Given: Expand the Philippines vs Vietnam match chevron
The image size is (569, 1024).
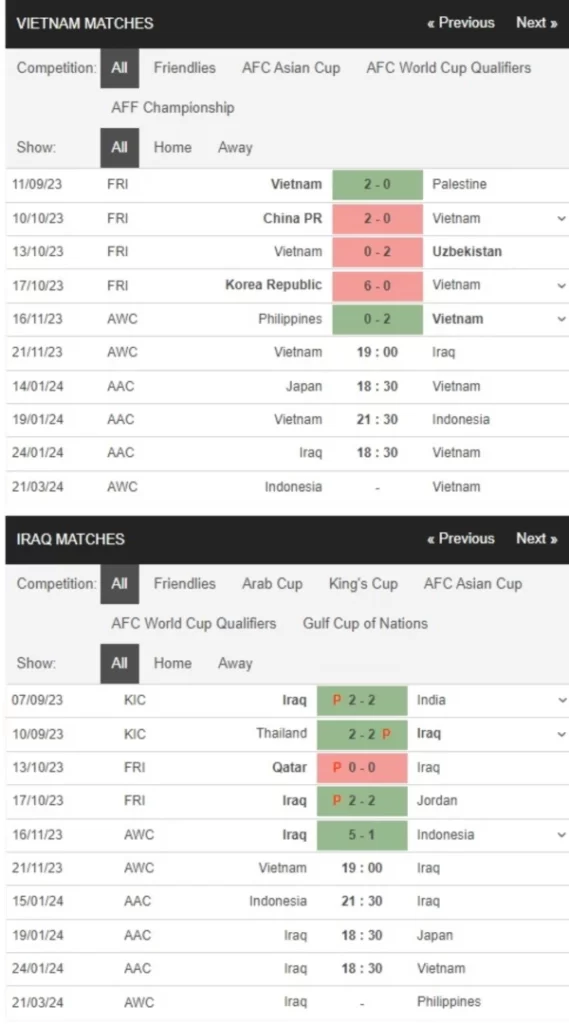Looking at the screenshot, I should (561, 319).
